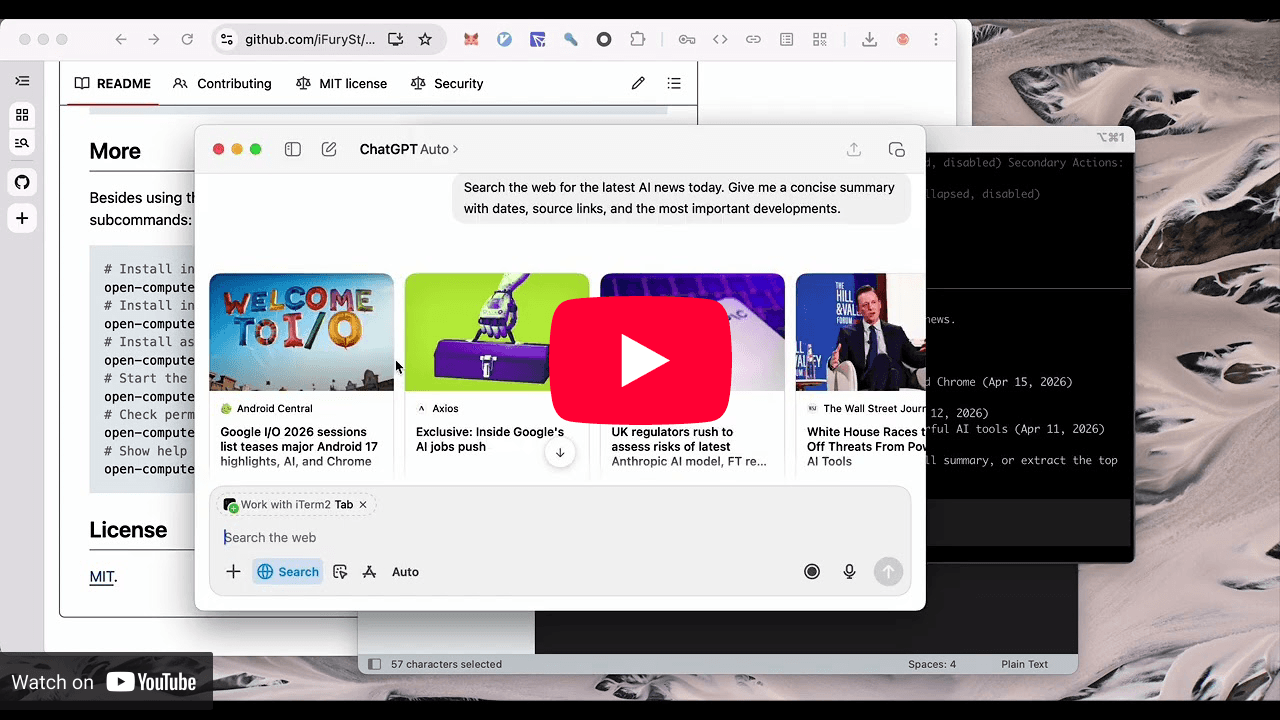Screen dimensions: 1280x720
Task: Jump to bottom with the down-arrow button
Action: (560, 453)
